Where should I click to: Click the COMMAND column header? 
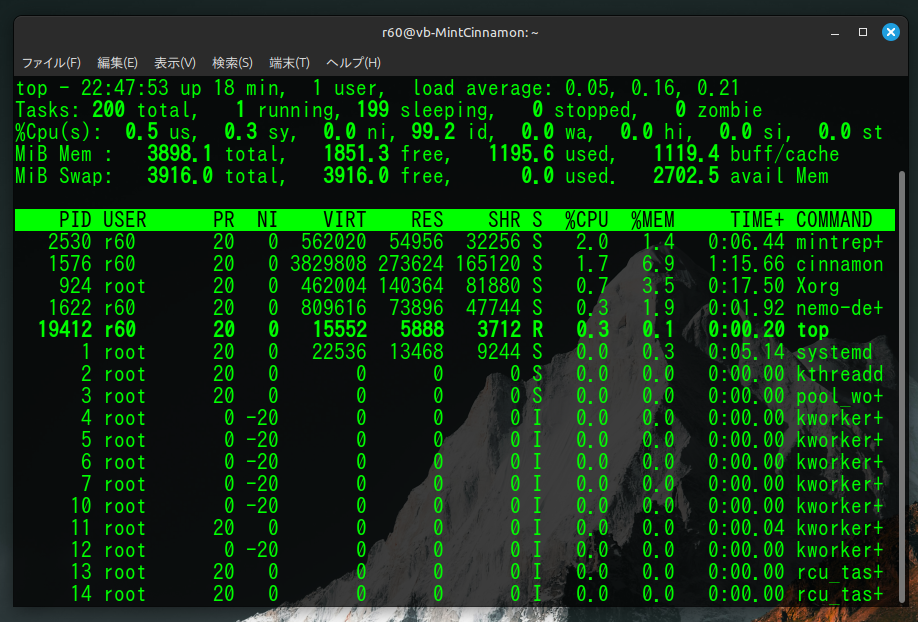pyautogui.click(x=834, y=220)
